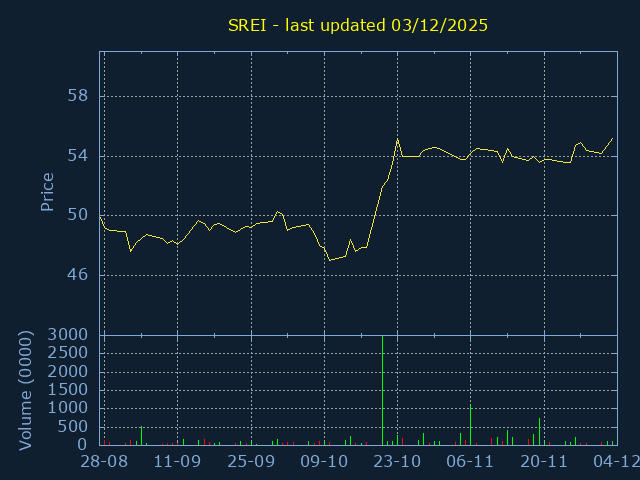Click the 23-10 date label
Viewport: 640px width, 480px height.
(x=397, y=462)
